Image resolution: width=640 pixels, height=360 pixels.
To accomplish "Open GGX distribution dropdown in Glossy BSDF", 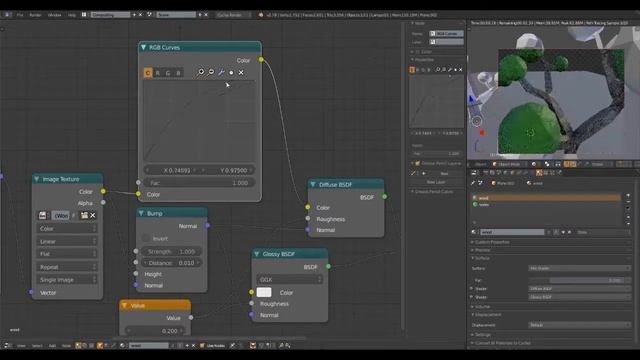I will [289, 280].
